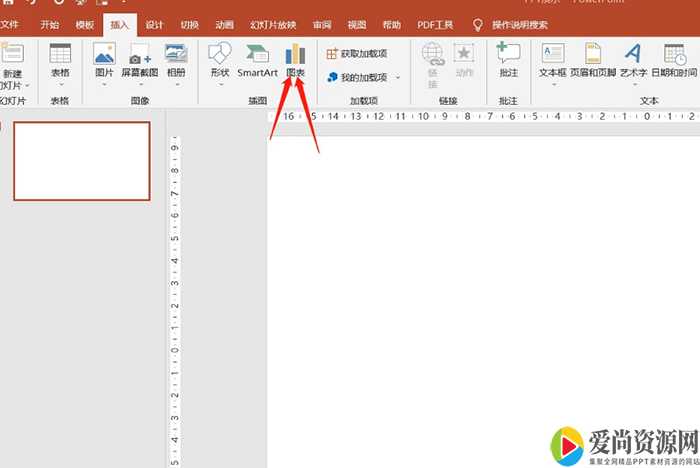Insert 日期和时间 date and time
This screenshot has width=700, height=468.
674,59
